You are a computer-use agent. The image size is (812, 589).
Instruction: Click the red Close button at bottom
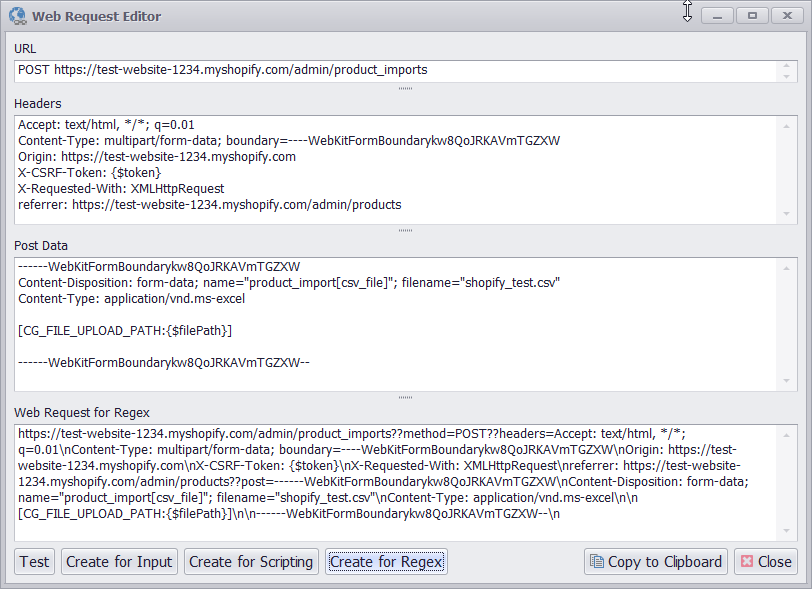coord(765,562)
